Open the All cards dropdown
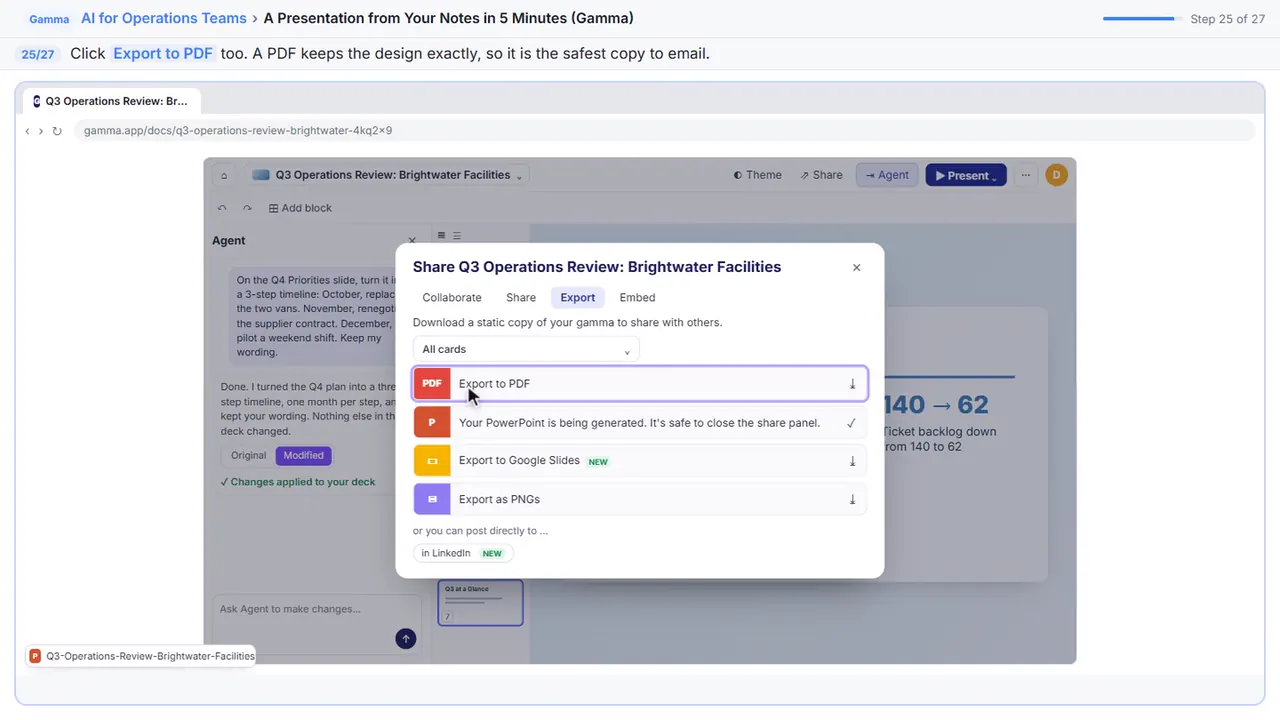 coord(526,349)
